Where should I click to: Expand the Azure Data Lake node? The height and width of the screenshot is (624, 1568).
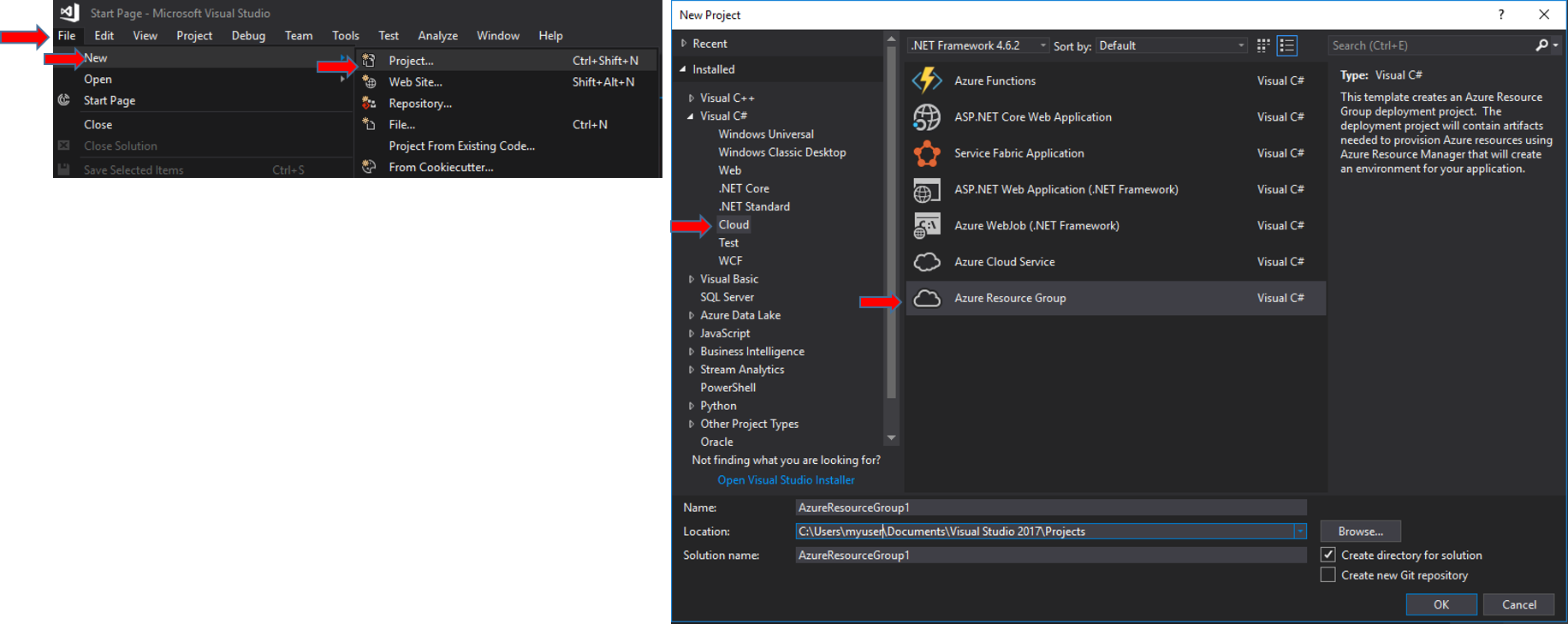[692, 315]
